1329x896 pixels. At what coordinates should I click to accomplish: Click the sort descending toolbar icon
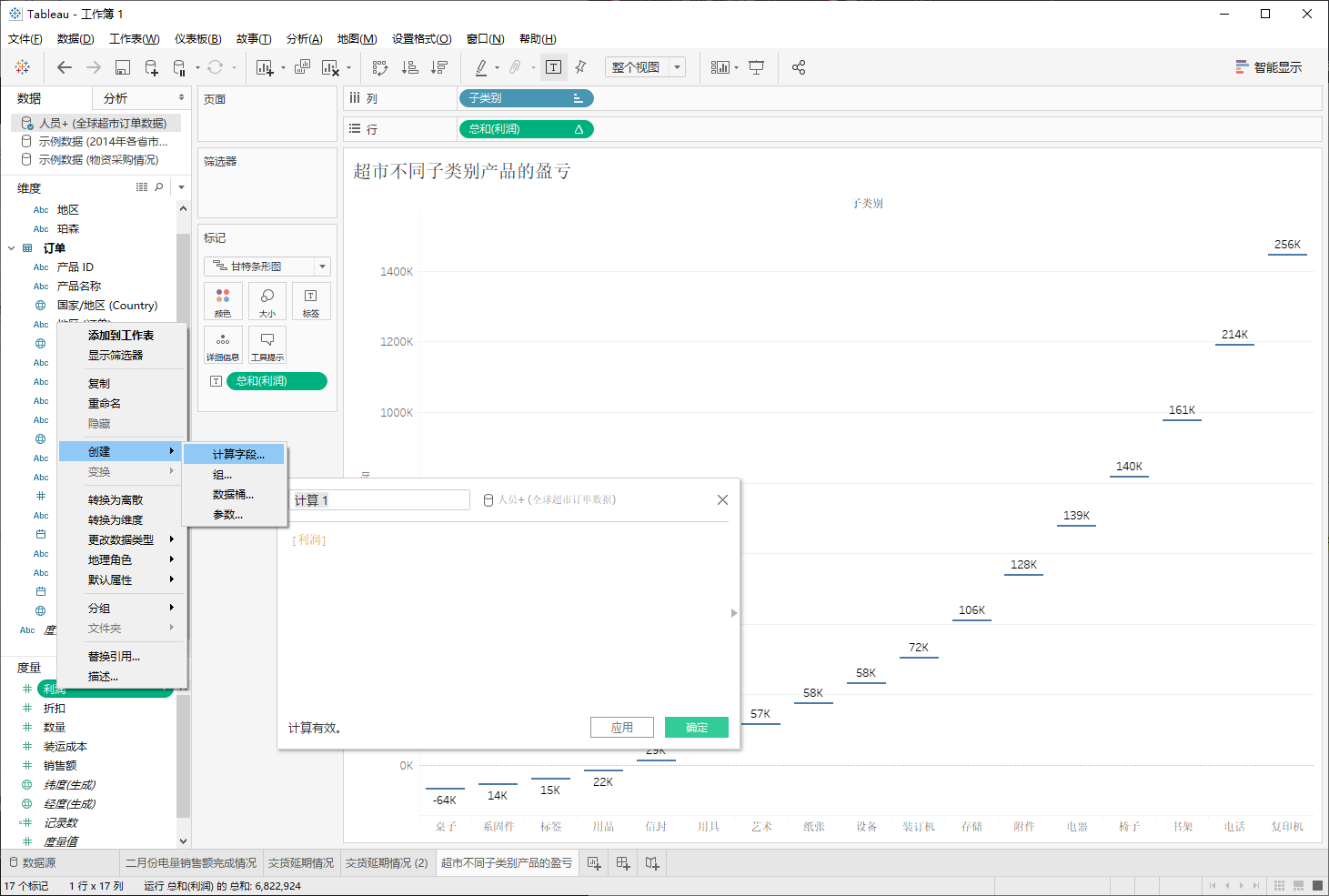tap(439, 67)
